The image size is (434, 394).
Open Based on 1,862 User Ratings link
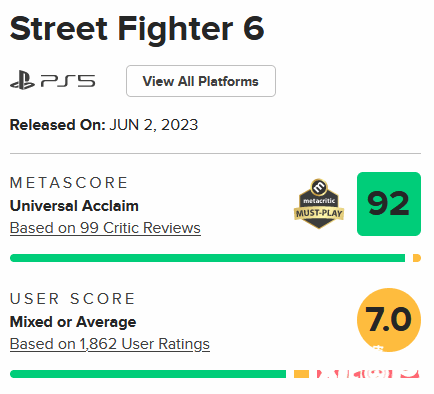pos(110,344)
